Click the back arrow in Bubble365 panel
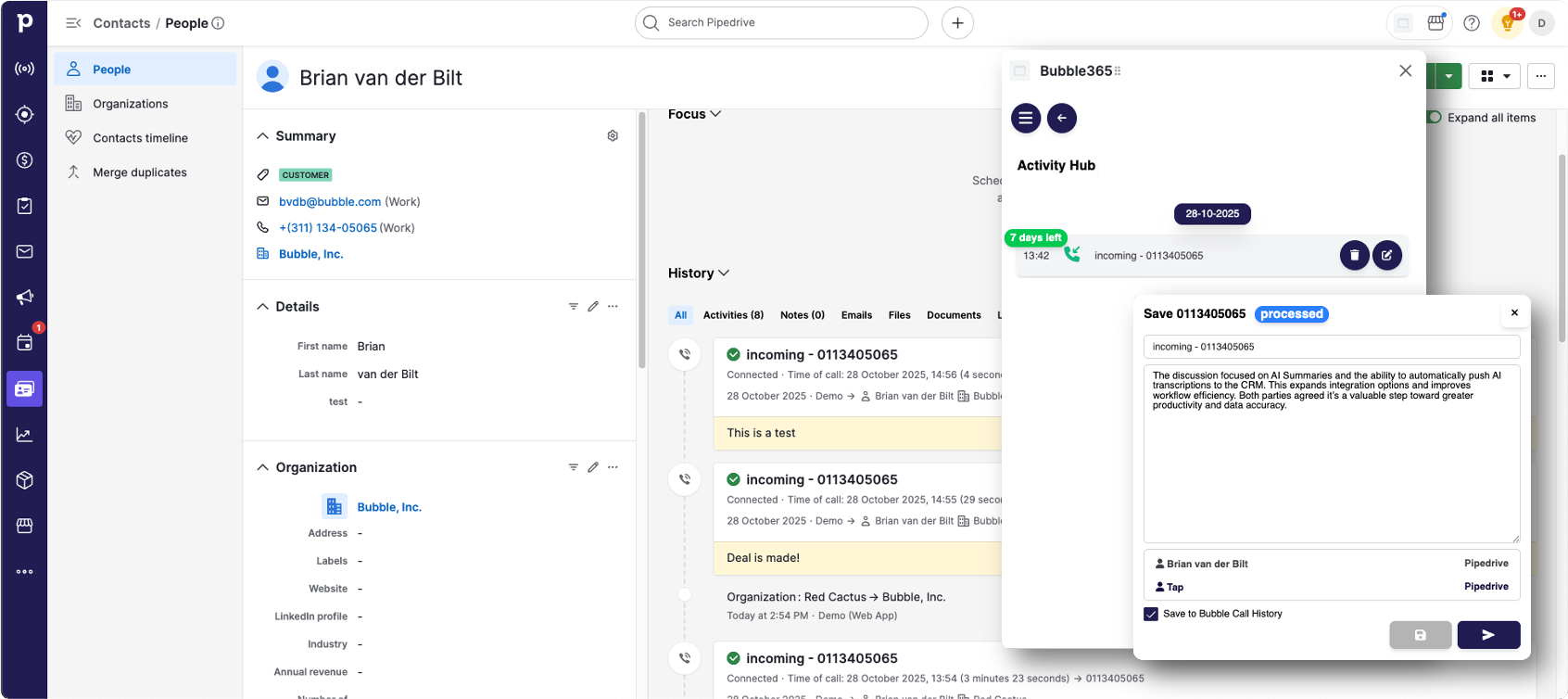Image resolution: width=1568 pixels, height=699 pixels. (x=1061, y=118)
